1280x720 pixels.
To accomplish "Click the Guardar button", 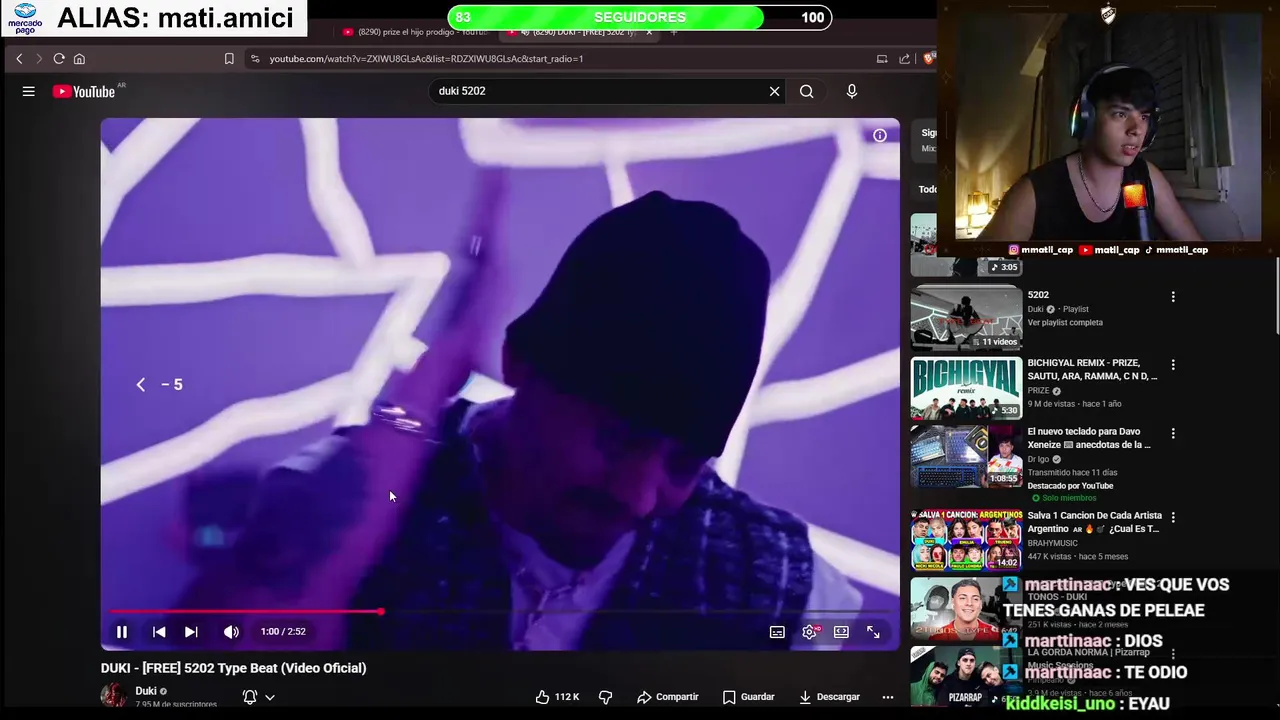I will 748,697.
